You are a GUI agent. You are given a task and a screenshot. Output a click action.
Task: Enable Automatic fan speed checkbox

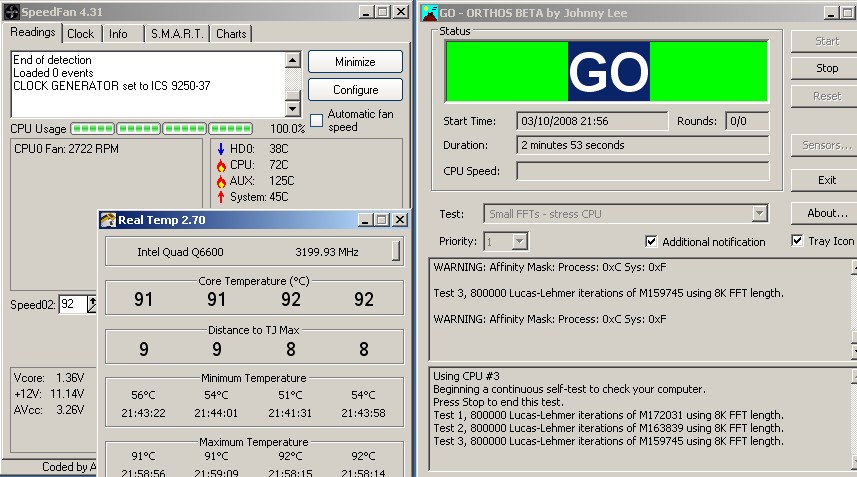click(x=317, y=120)
